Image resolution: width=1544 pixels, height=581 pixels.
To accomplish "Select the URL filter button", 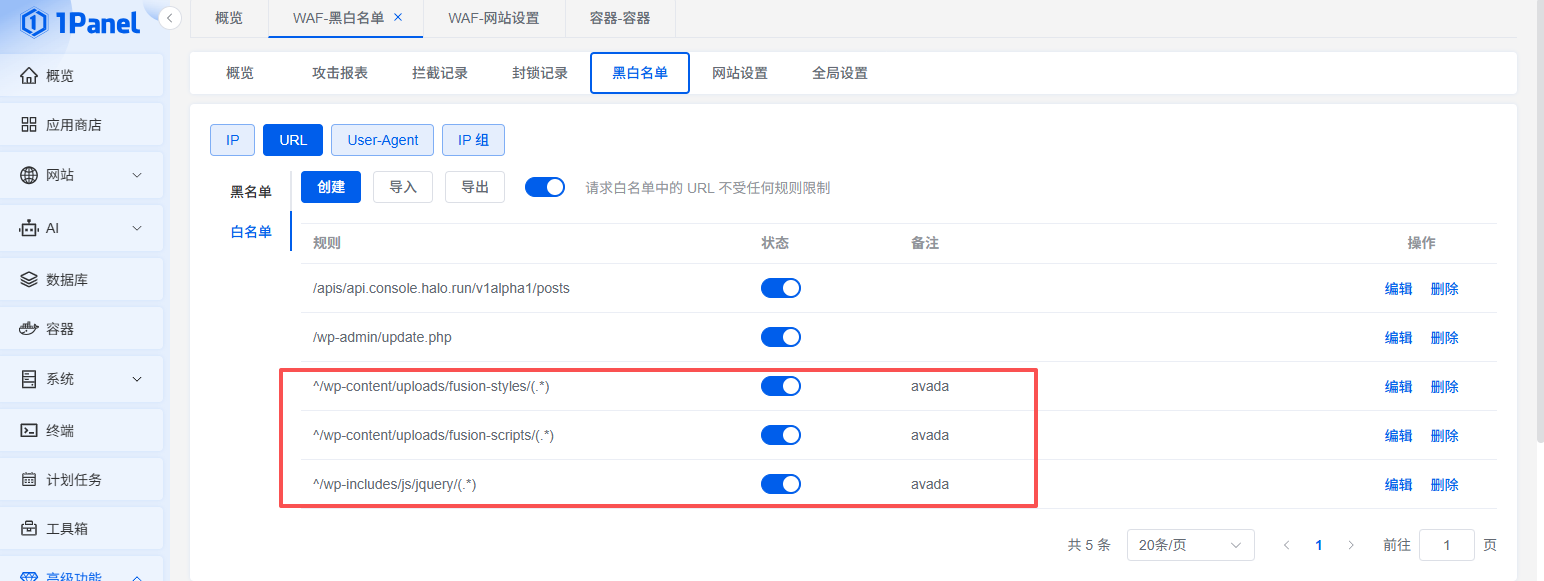I will pyautogui.click(x=293, y=140).
